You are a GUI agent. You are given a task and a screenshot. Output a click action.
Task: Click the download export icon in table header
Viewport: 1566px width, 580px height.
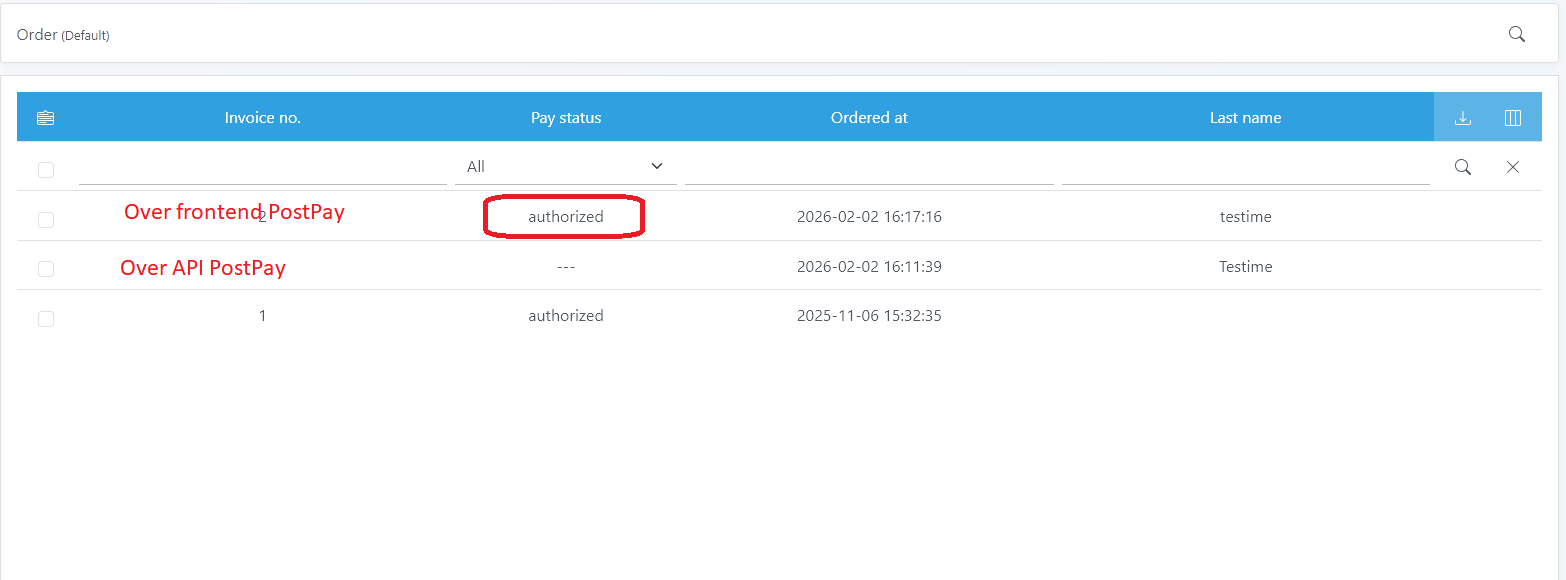click(1462, 118)
